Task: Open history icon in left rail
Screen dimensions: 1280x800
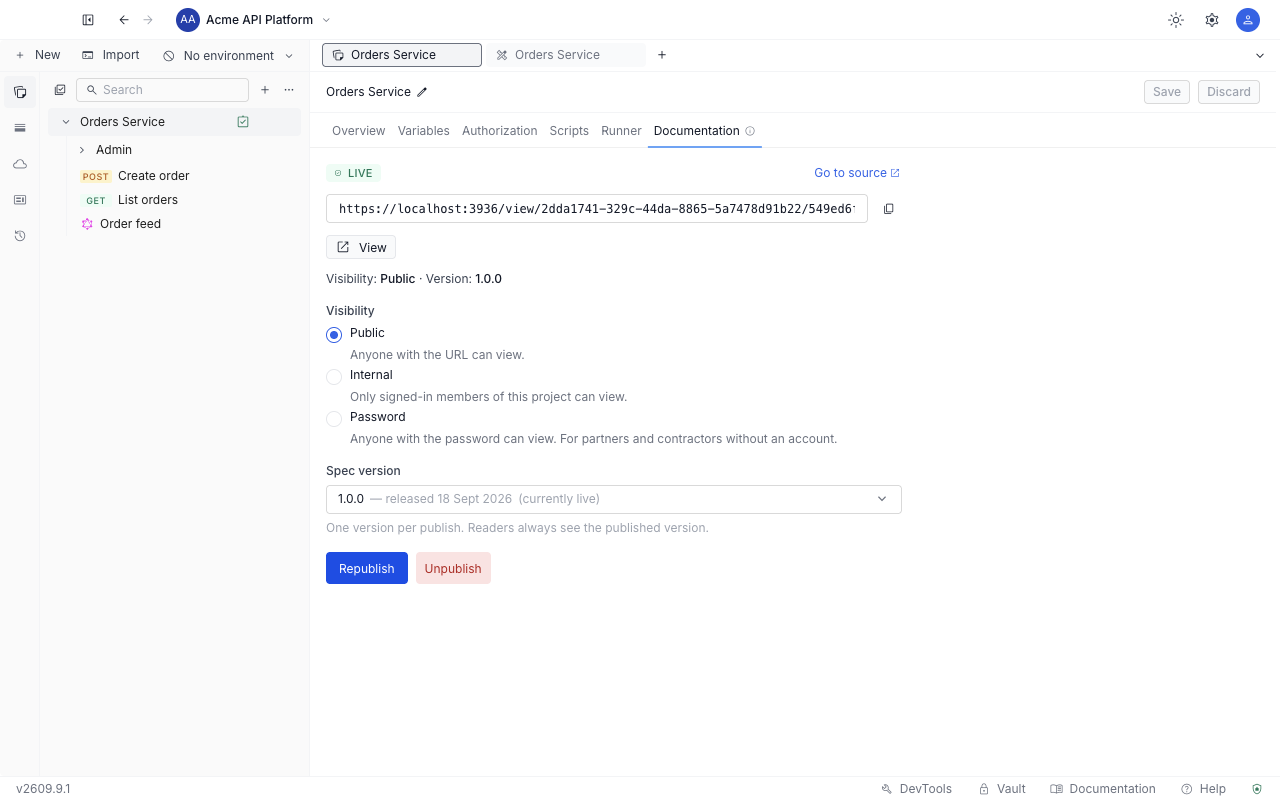Action: pyautogui.click(x=20, y=236)
